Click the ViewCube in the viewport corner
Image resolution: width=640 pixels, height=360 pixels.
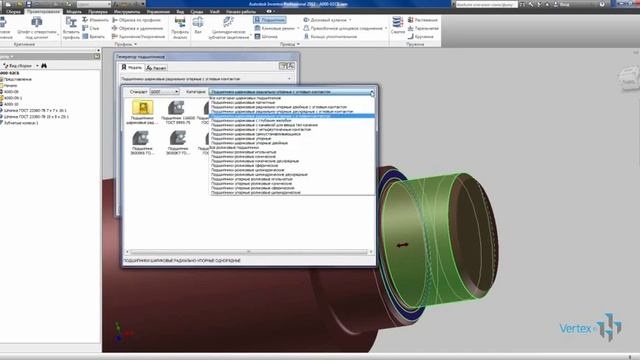629,78
